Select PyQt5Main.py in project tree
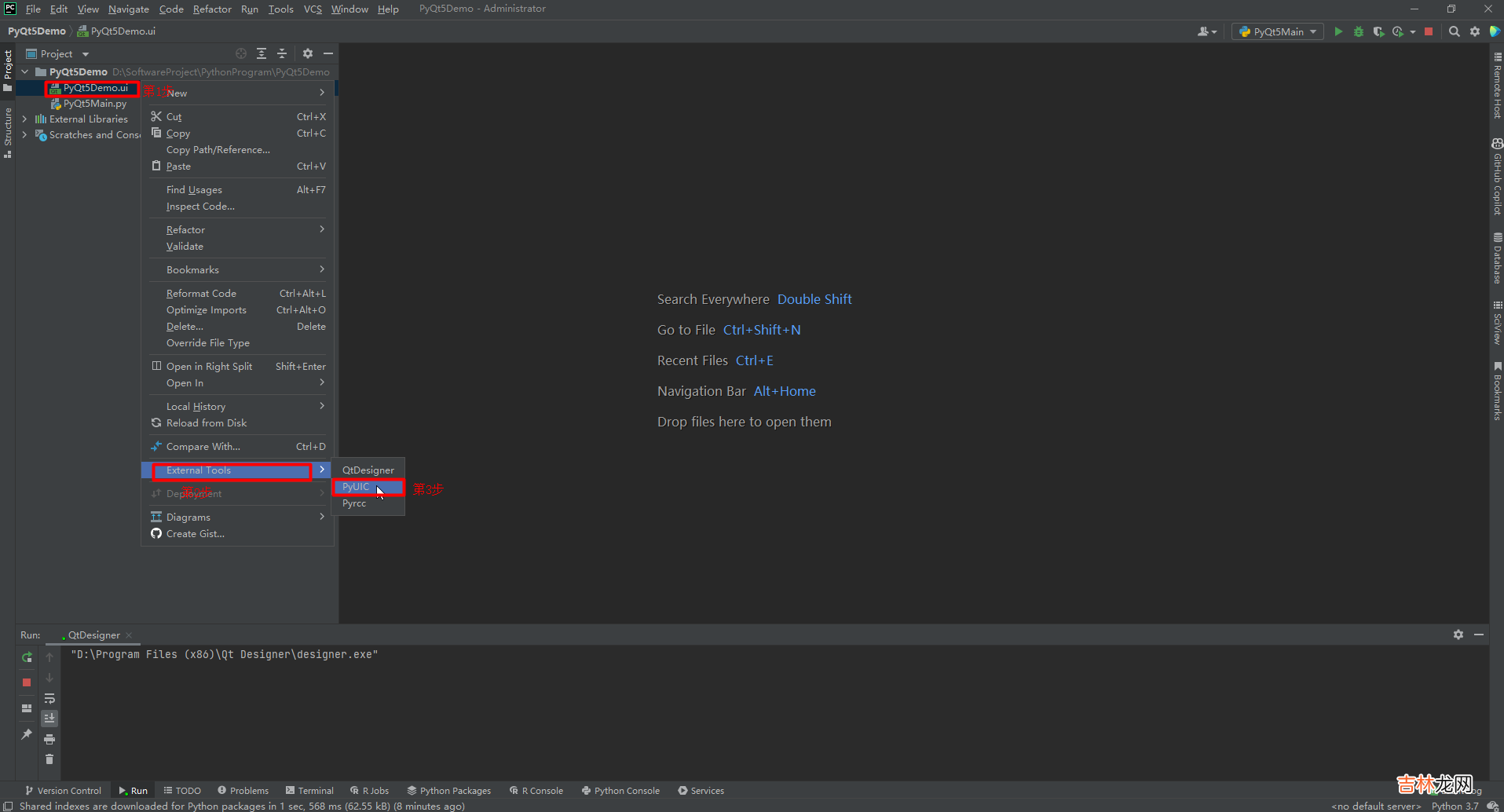Image resolution: width=1504 pixels, height=812 pixels. [94, 104]
